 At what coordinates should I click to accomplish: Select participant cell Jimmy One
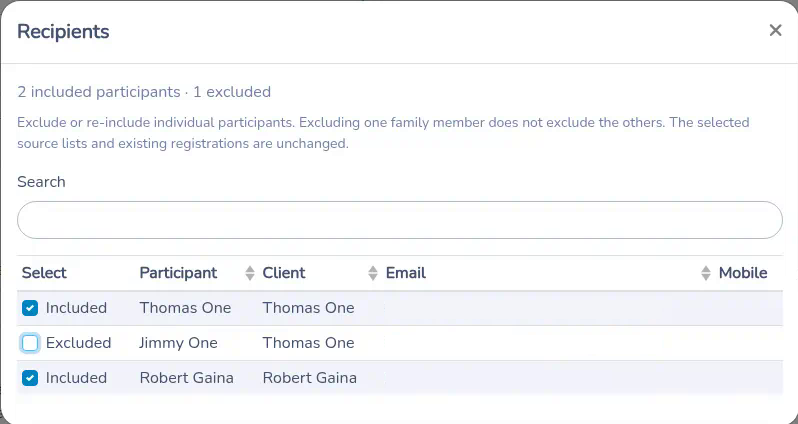click(x=178, y=343)
